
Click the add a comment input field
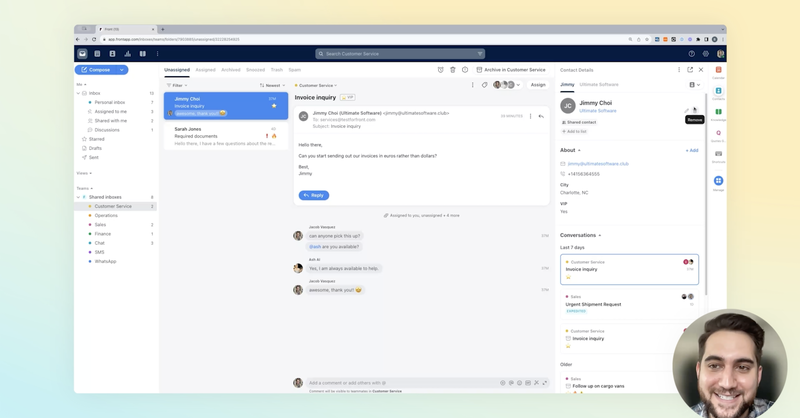tap(403, 383)
